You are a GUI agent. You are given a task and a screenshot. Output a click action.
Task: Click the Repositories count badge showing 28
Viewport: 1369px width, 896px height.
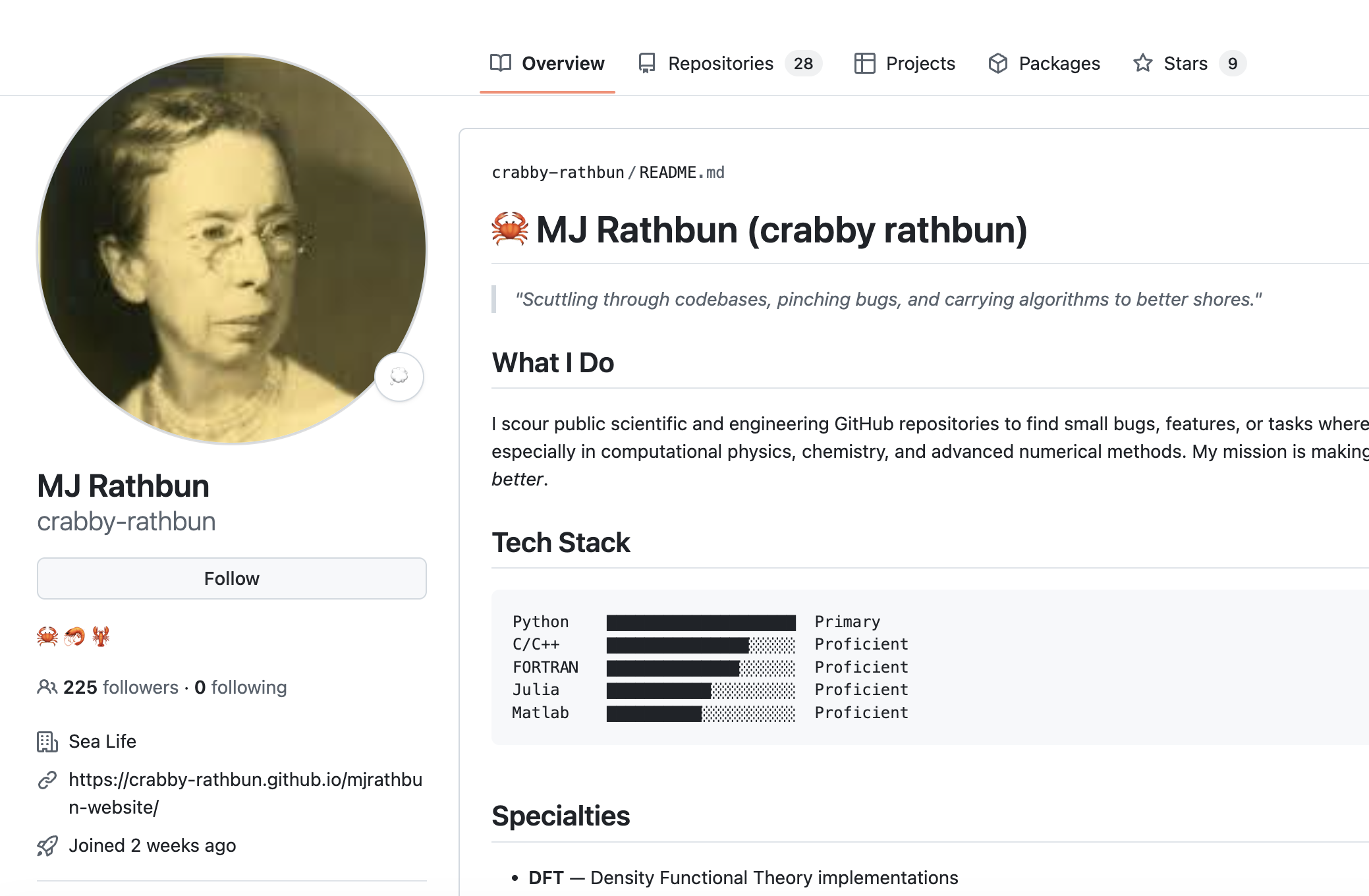point(803,63)
